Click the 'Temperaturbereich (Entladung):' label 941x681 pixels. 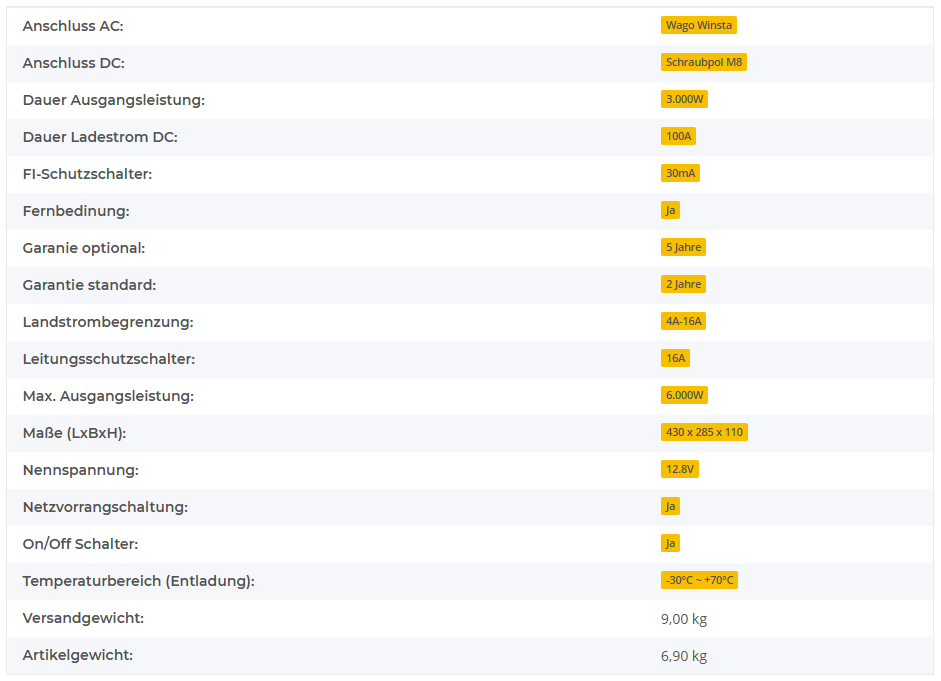pyautogui.click(x=139, y=581)
